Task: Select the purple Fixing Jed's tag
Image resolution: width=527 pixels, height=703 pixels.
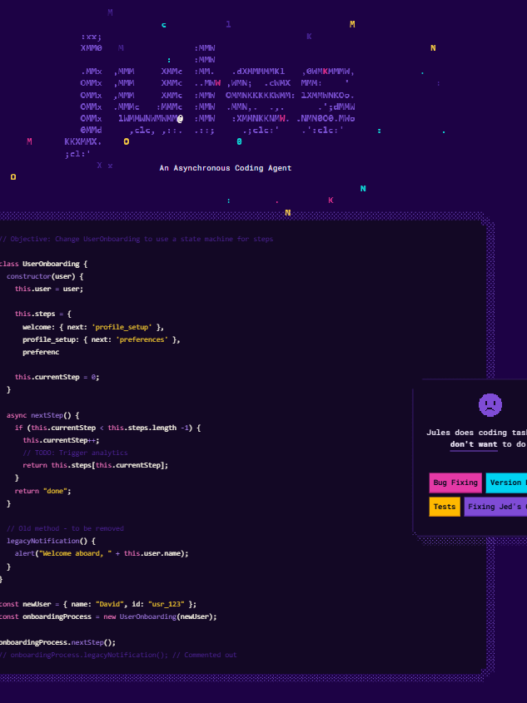Action: tap(496, 507)
